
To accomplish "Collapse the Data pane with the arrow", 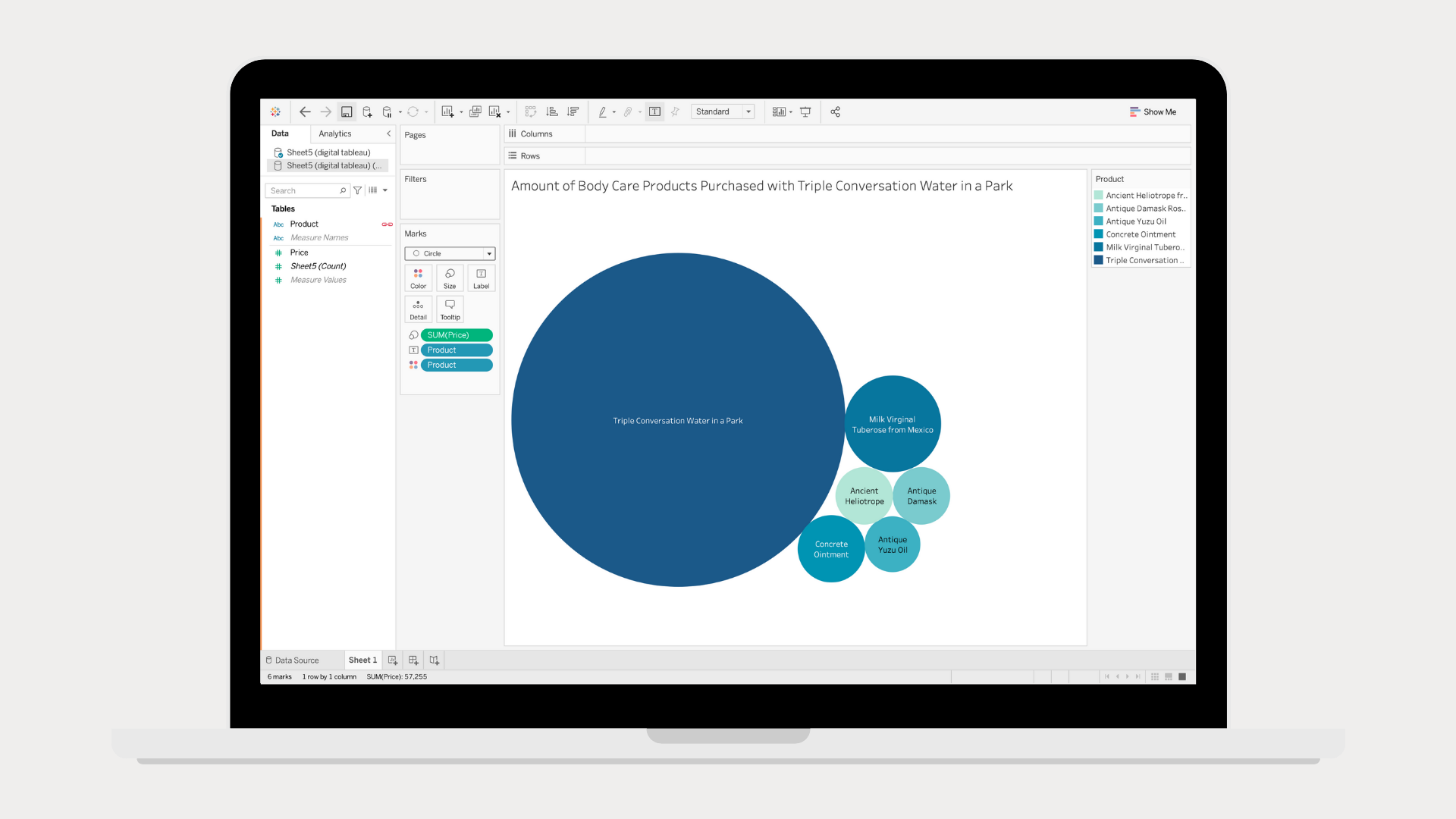I will pyautogui.click(x=389, y=133).
